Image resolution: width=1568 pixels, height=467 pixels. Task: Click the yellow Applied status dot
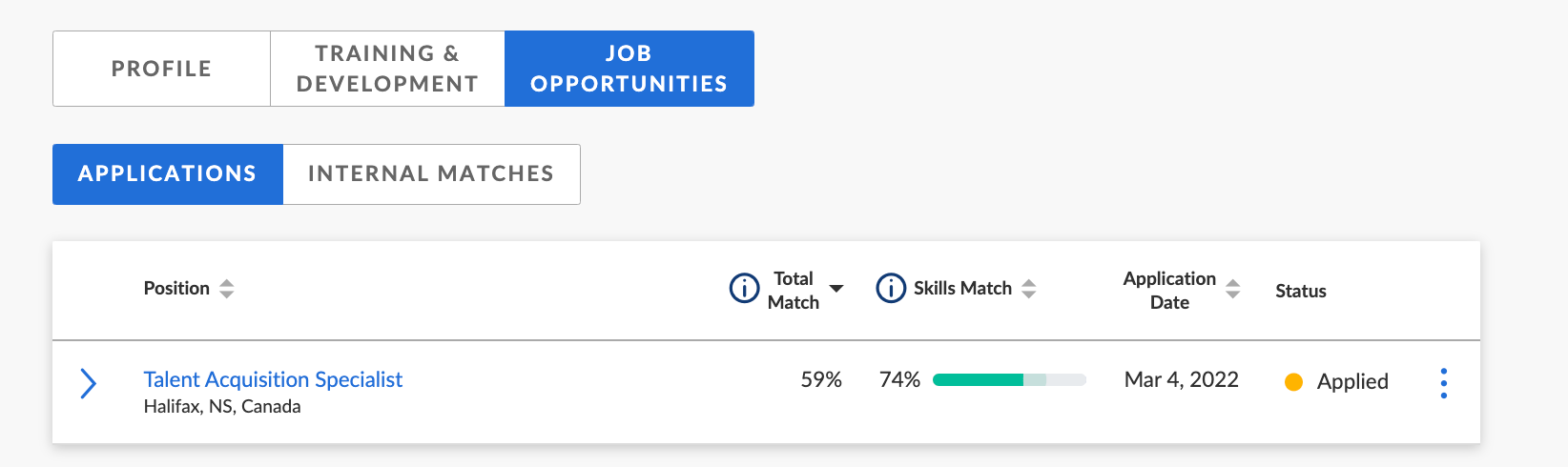pyautogui.click(x=1294, y=382)
